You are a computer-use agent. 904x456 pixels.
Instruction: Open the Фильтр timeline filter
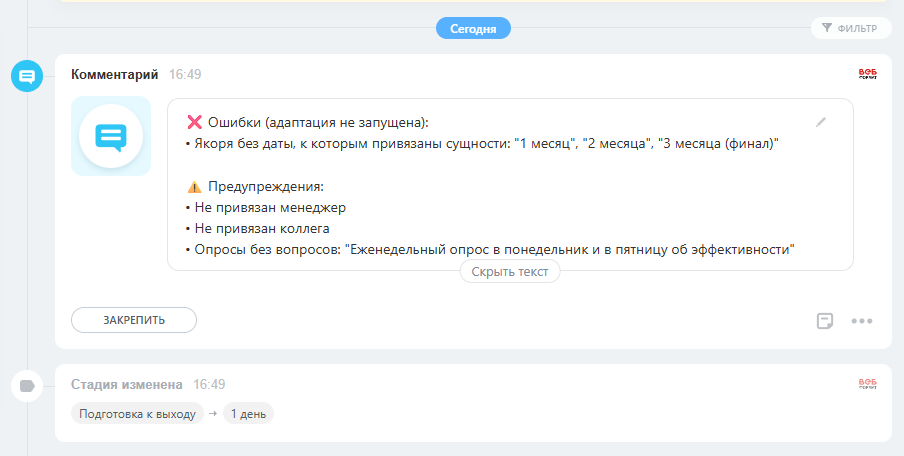[851, 28]
